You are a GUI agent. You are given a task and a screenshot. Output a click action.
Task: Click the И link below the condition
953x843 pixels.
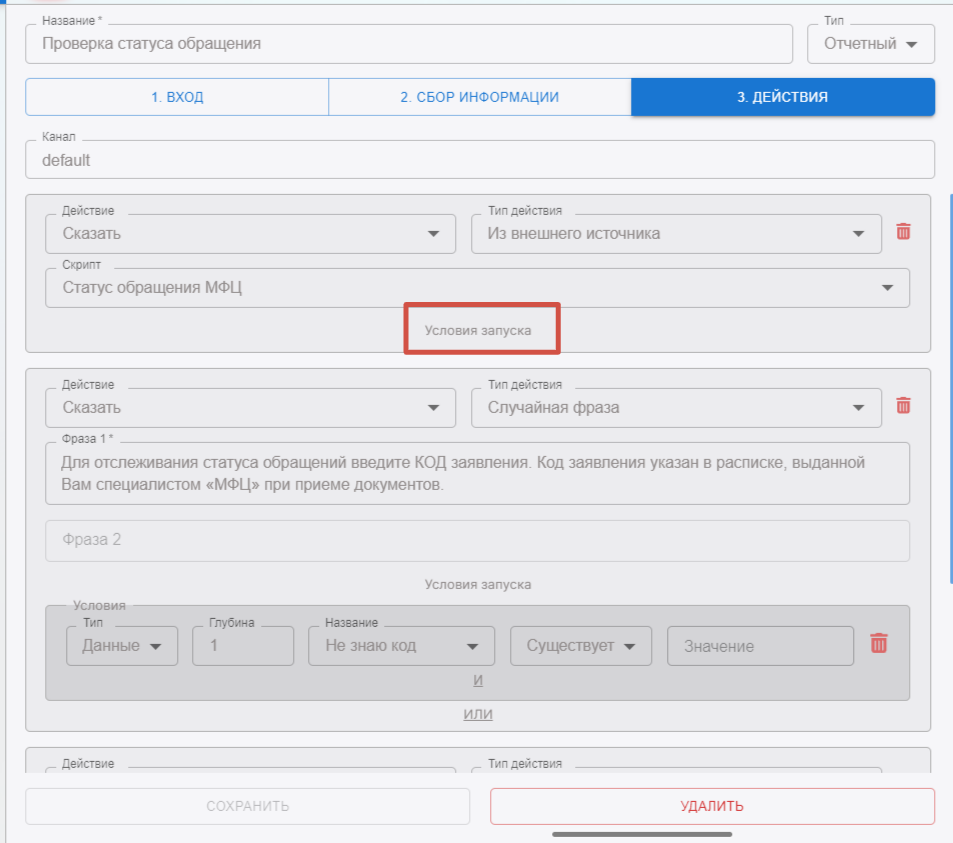tap(477, 681)
